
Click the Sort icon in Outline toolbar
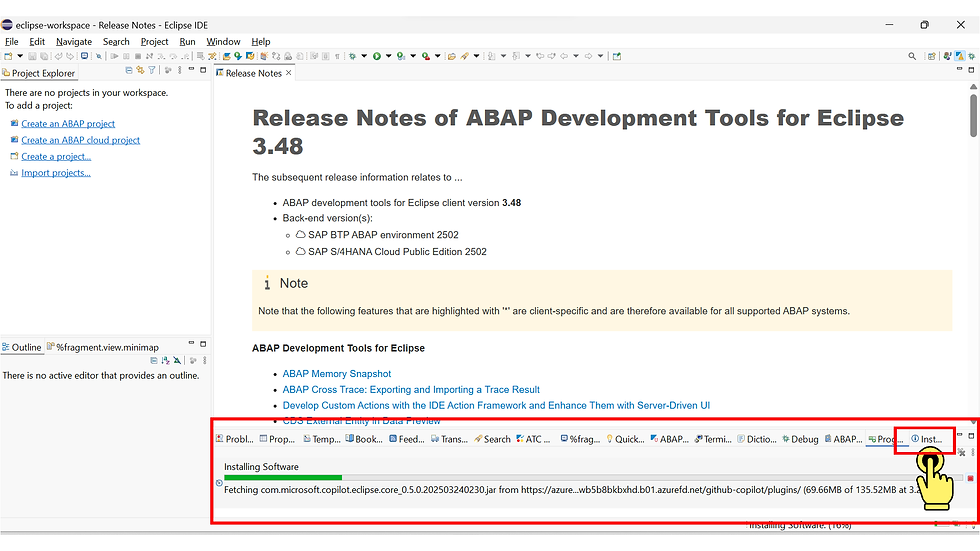165,360
